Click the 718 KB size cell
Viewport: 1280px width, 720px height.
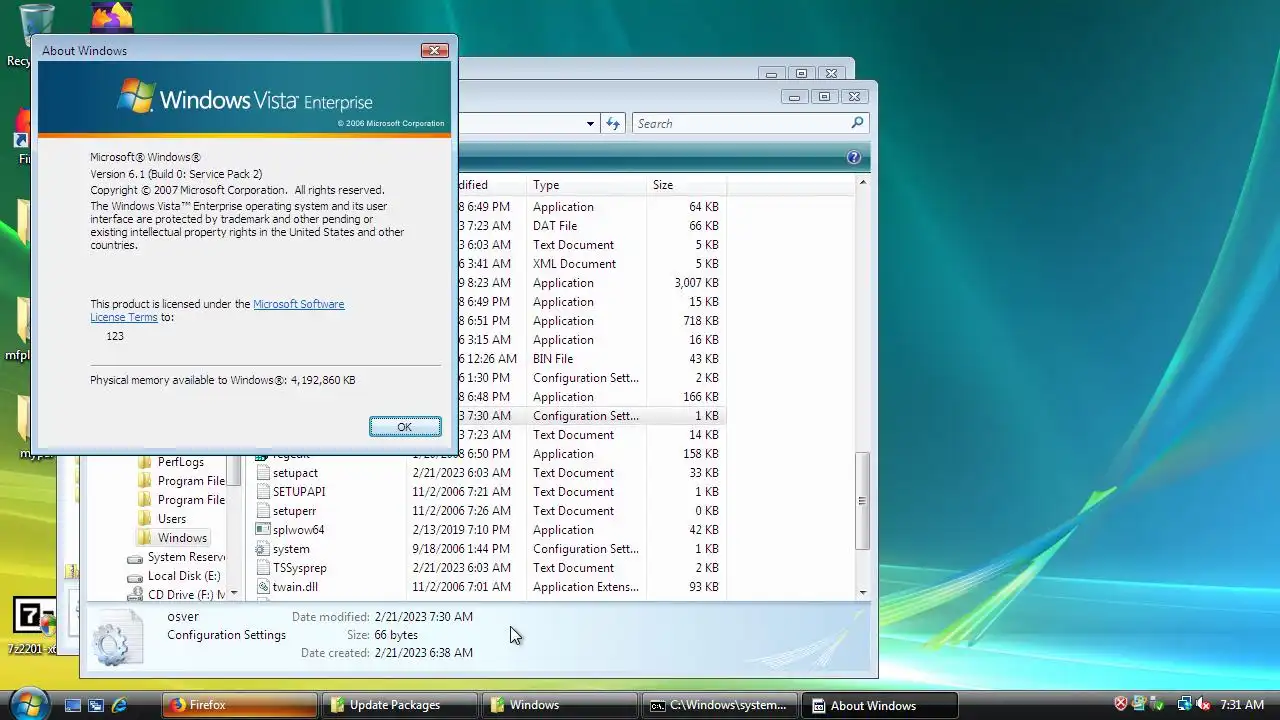point(701,321)
